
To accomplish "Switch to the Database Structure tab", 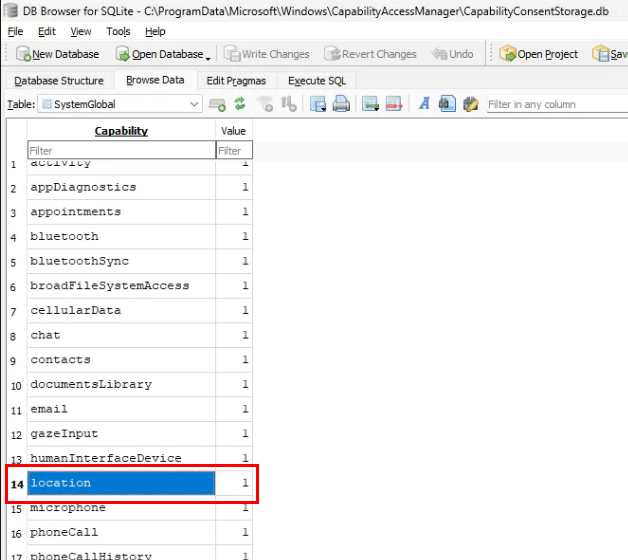I will tap(58, 80).
